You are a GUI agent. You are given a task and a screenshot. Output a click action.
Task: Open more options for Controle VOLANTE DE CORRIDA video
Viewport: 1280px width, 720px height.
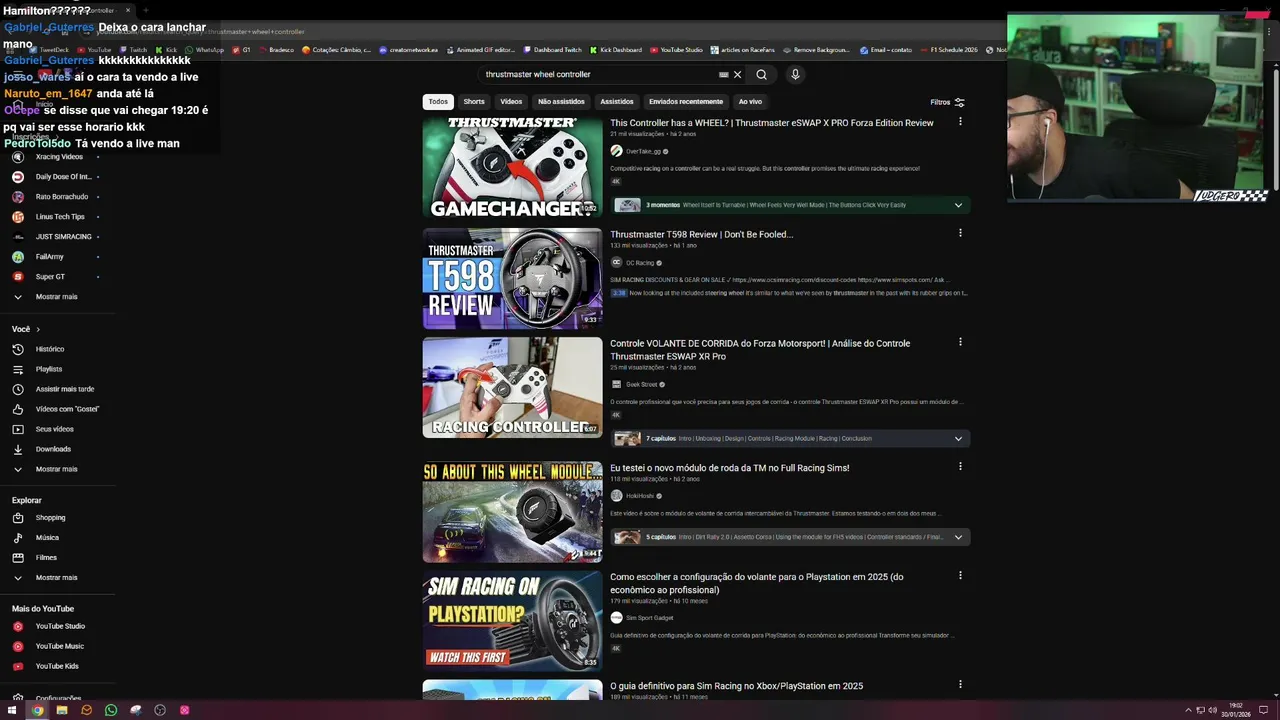pos(960,342)
